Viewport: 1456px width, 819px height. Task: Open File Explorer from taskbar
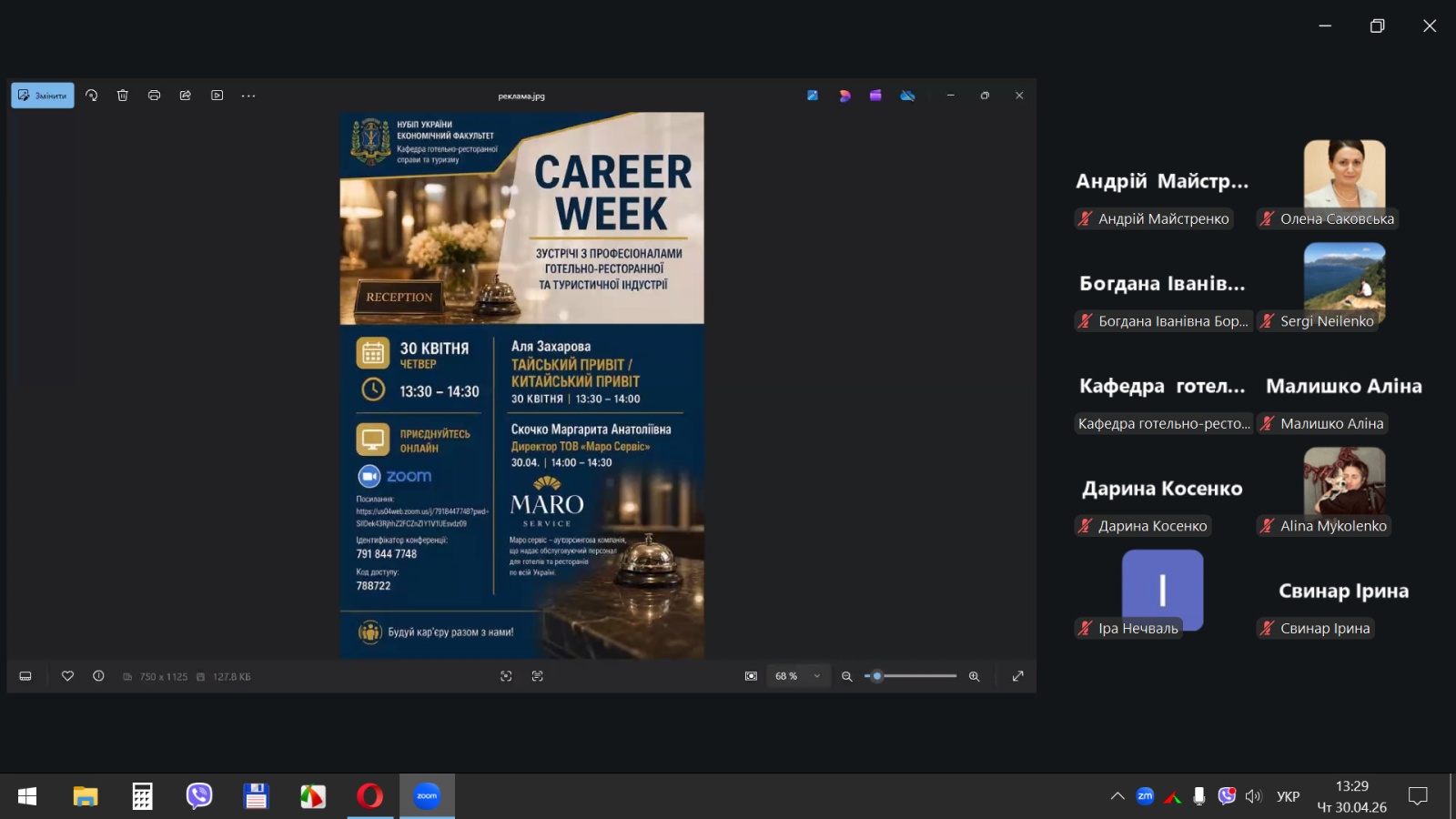click(86, 796)
